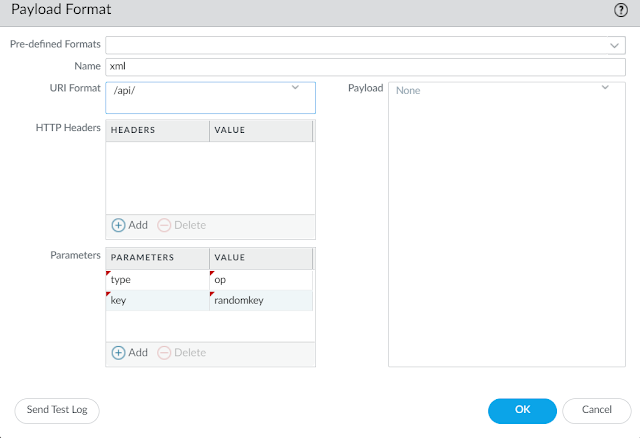Open the URI Format dropdown chevron
640x438 pixels.
click(x=295, y=87)
